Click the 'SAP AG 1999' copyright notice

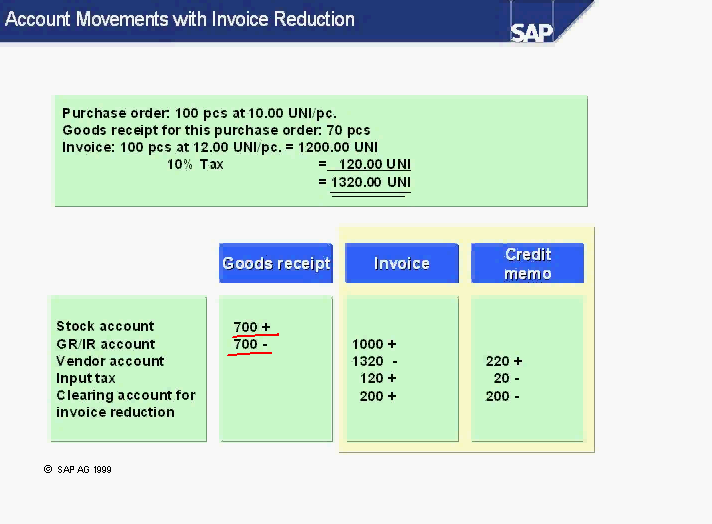(78, 470)
